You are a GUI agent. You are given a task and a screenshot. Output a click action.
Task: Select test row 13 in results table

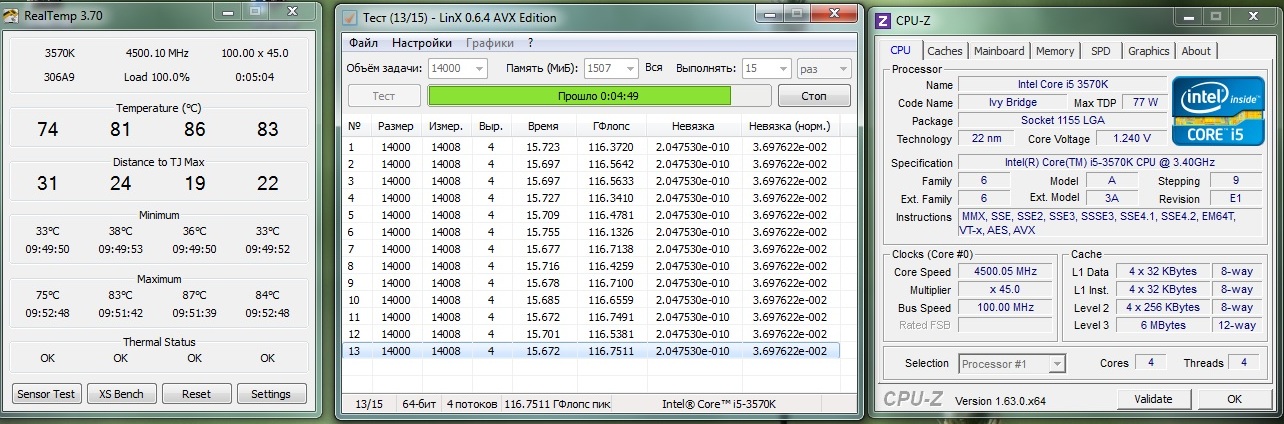pyautogui.click(x=590, y=351)
